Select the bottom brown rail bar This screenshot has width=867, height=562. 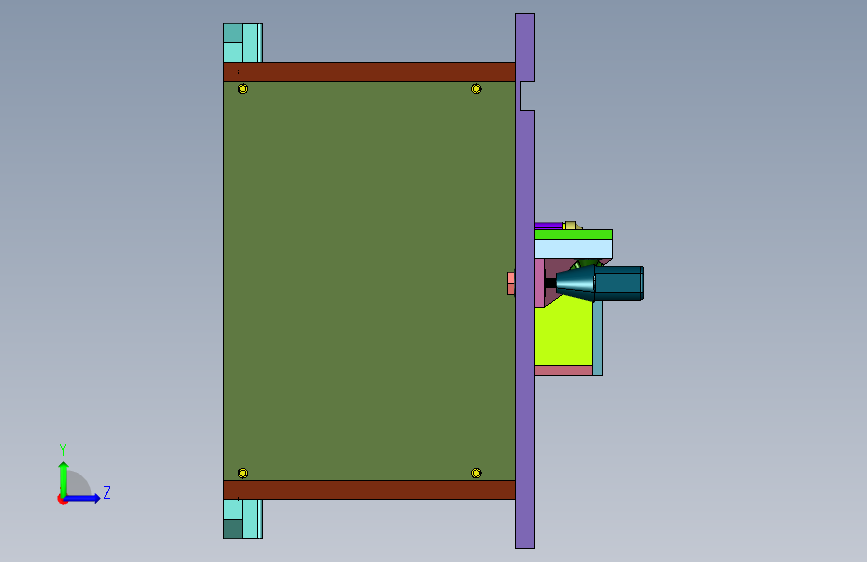(369, 490)
